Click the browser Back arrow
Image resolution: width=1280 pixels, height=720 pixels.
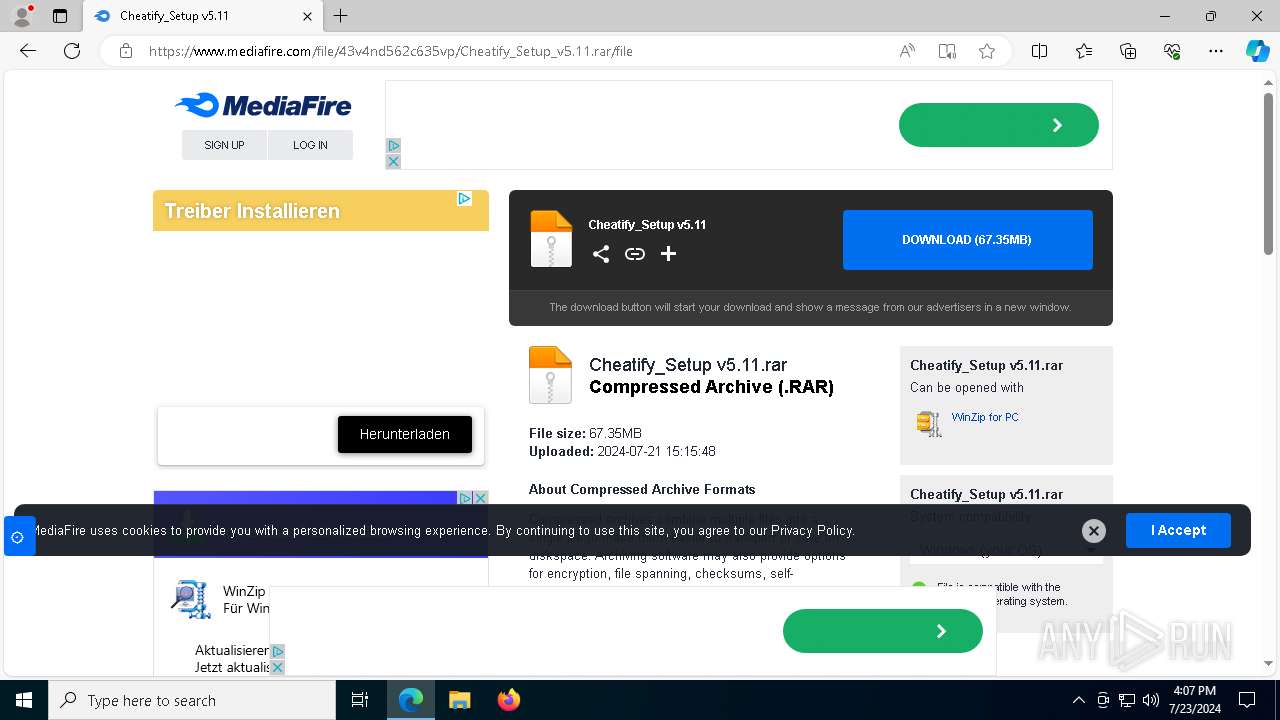coord(28,51)
